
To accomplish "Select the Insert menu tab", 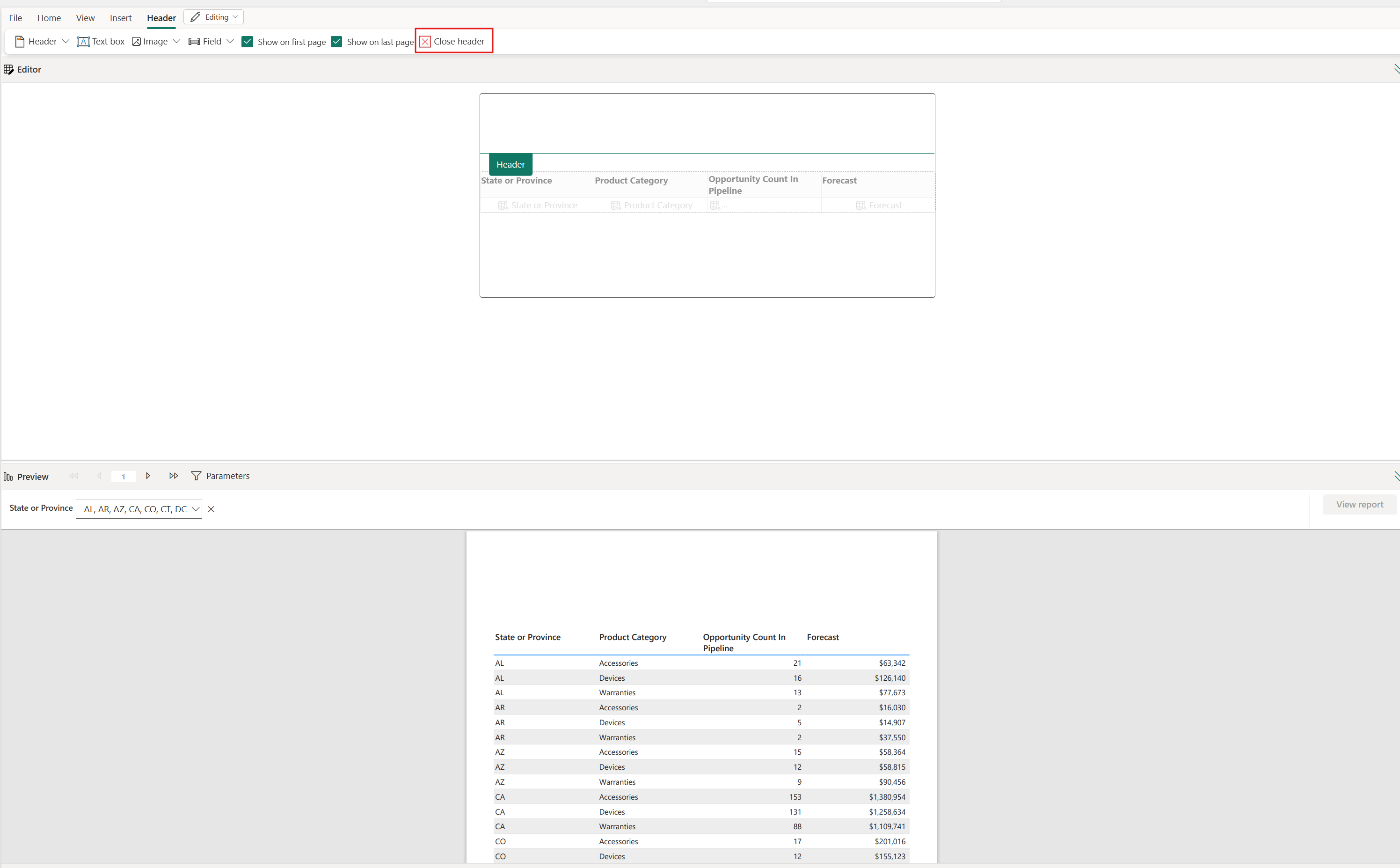I will (x=120, y=17).
